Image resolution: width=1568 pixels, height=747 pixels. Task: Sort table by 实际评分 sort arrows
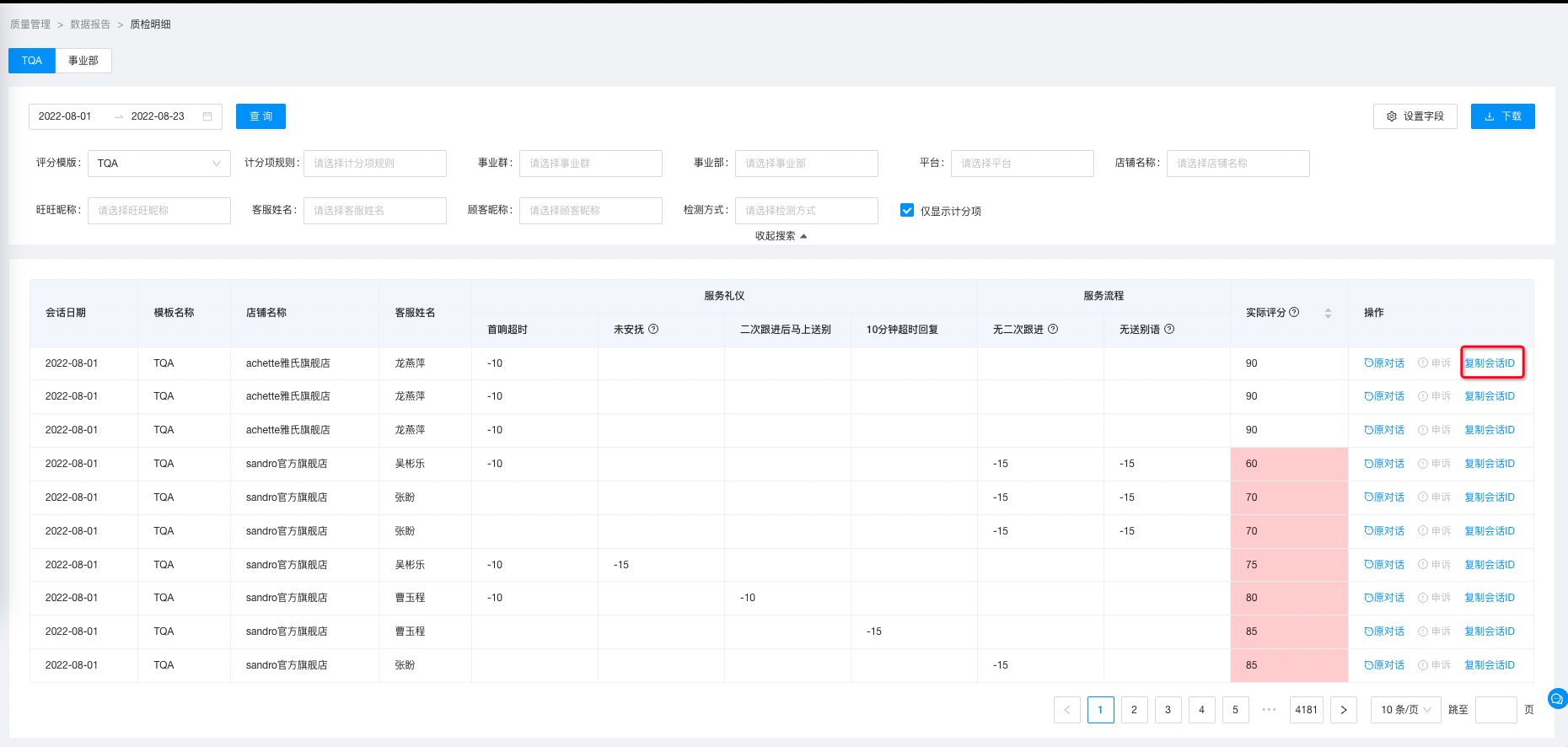coord(1328,313)
